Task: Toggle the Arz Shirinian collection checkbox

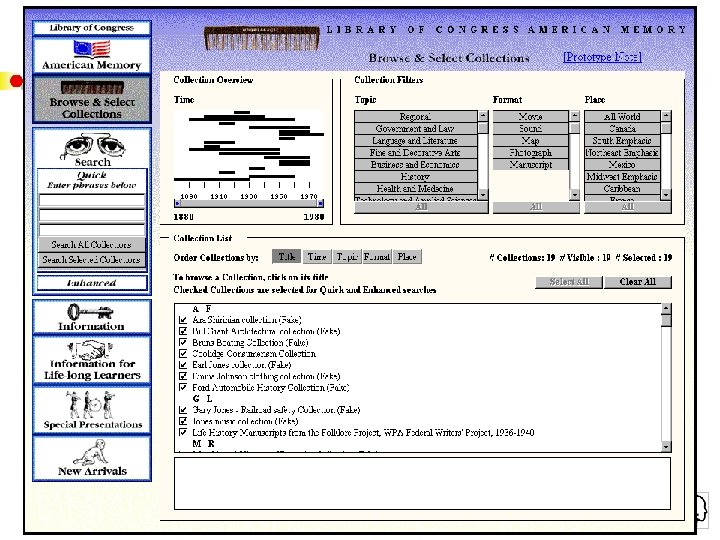Action: [x=183, y=320]
